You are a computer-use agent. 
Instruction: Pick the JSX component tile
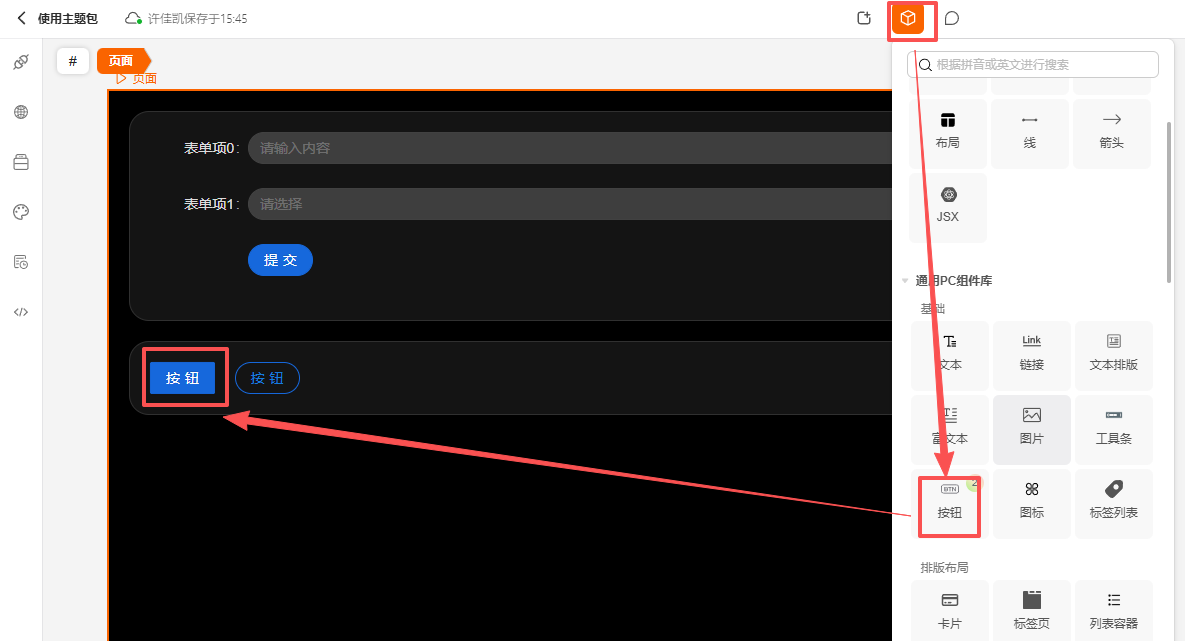tap(948, 206)
